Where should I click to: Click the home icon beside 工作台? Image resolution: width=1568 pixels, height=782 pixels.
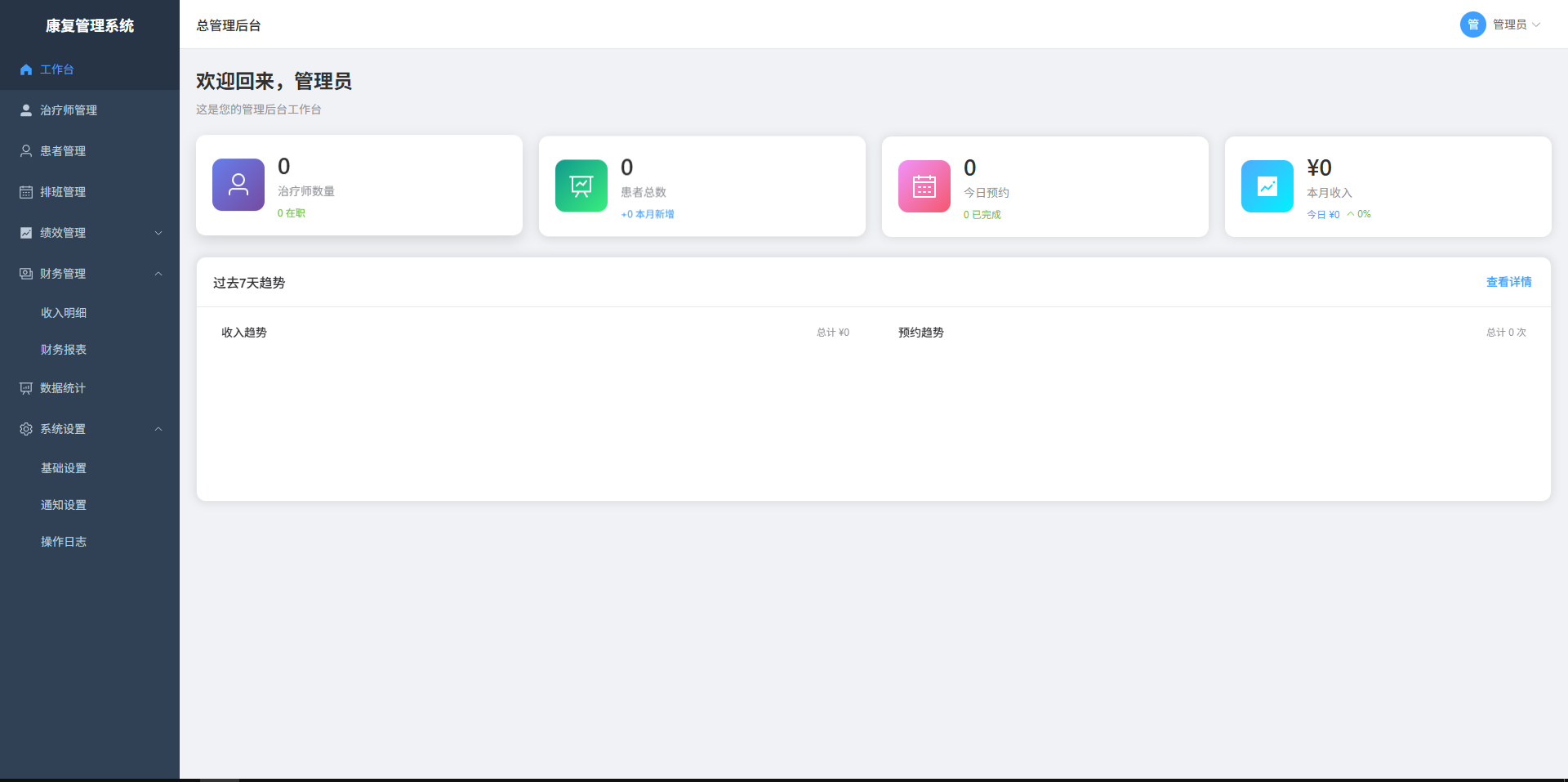(x=26, y=69)
